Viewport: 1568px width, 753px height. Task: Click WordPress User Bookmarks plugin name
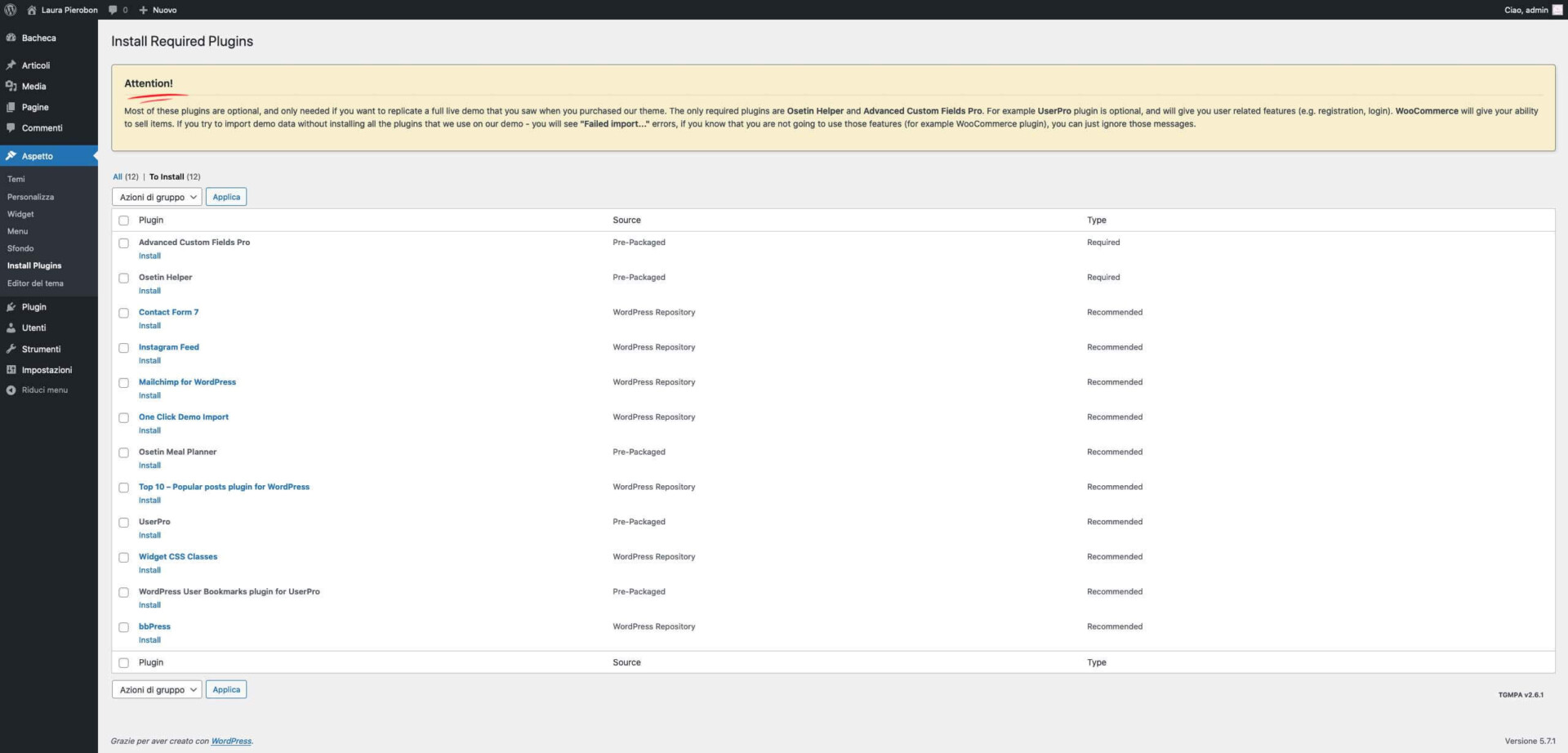click(x=229, y=592)
